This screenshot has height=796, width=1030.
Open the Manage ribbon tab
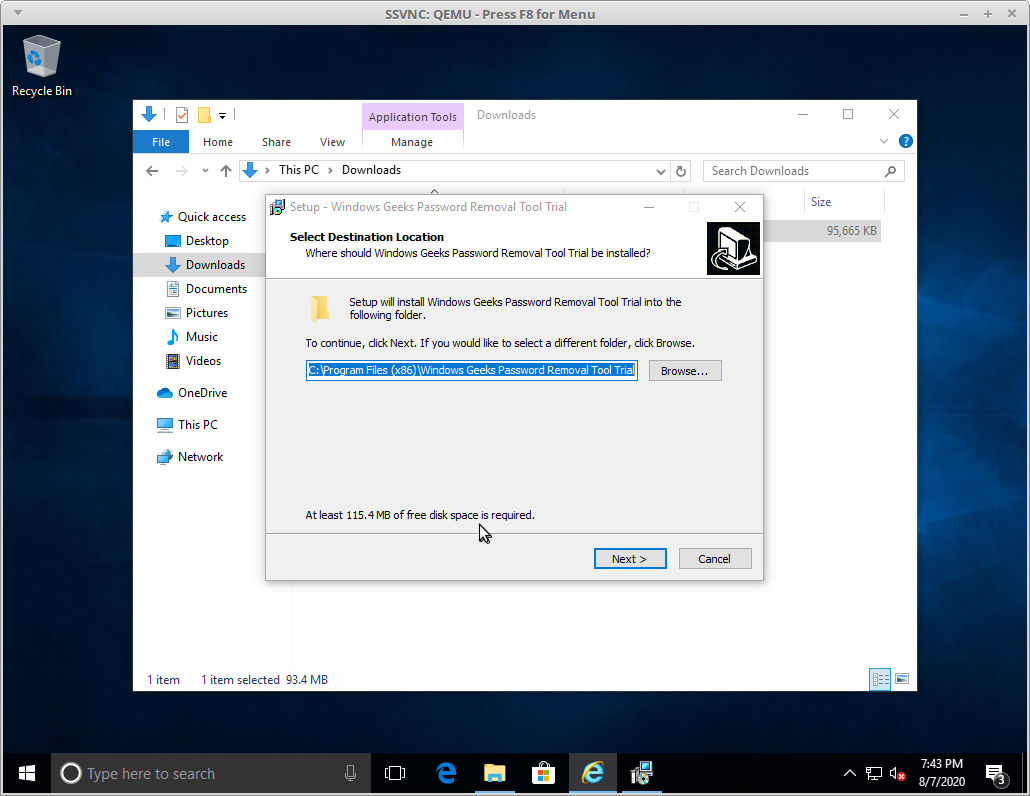(x=412, y=142)
